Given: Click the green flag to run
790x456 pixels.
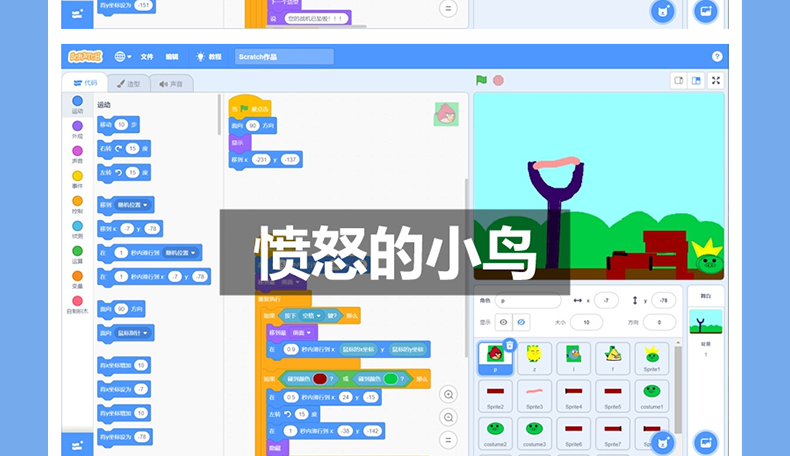Looking at the screenshot, I should click(x=482, y=80).
